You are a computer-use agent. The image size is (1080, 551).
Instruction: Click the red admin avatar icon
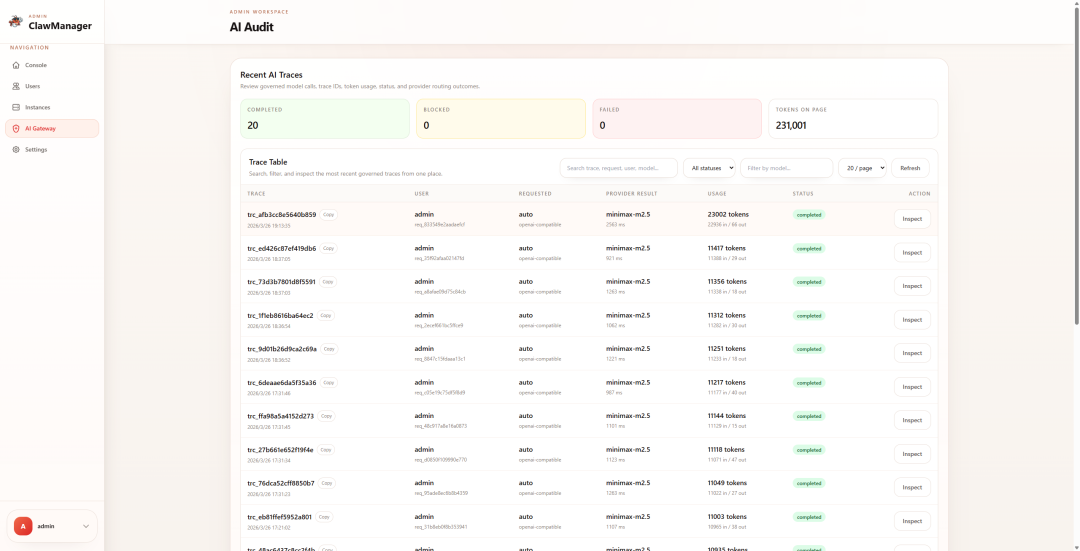(23, 526)
